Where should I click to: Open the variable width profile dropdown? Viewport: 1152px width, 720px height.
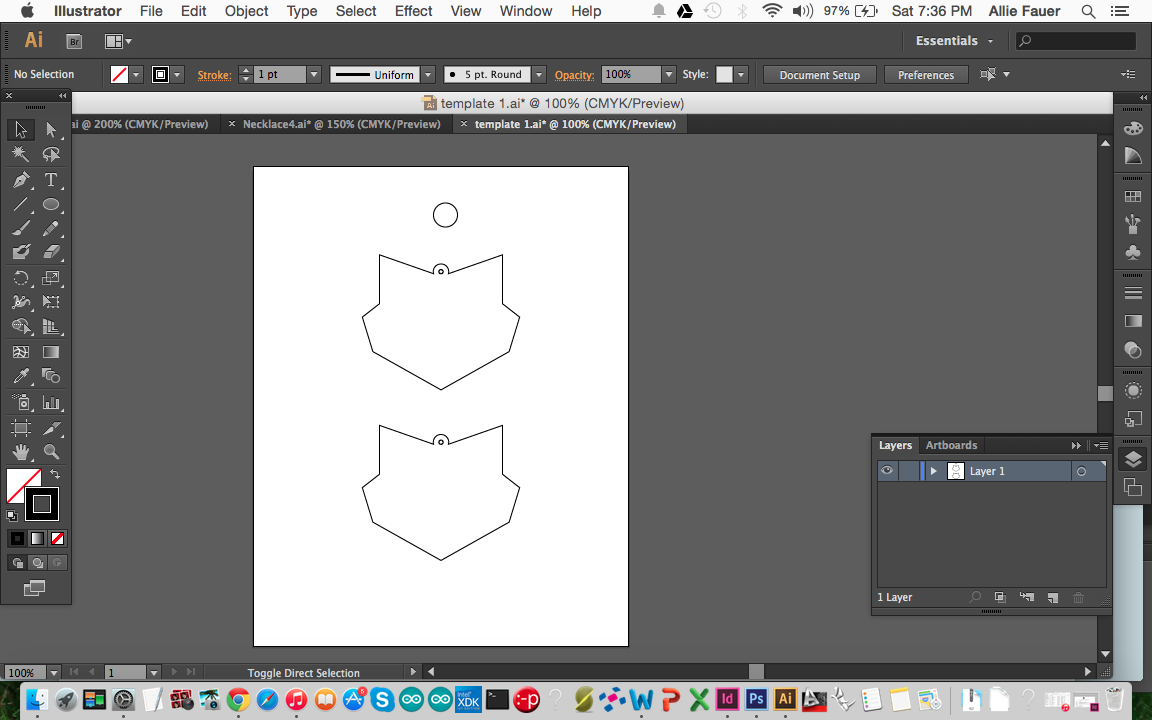click(427, 74)
